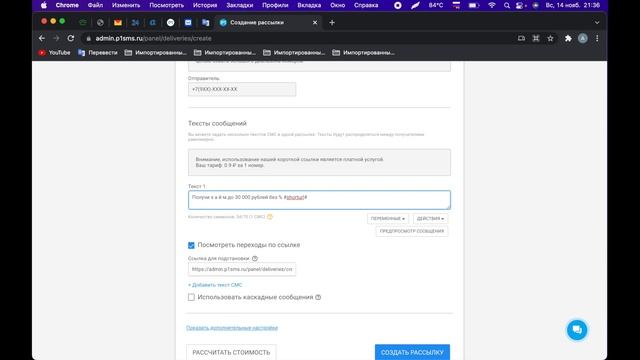
Task: Click the Ссылка для подстановки URL field
Action: point(242,269)
